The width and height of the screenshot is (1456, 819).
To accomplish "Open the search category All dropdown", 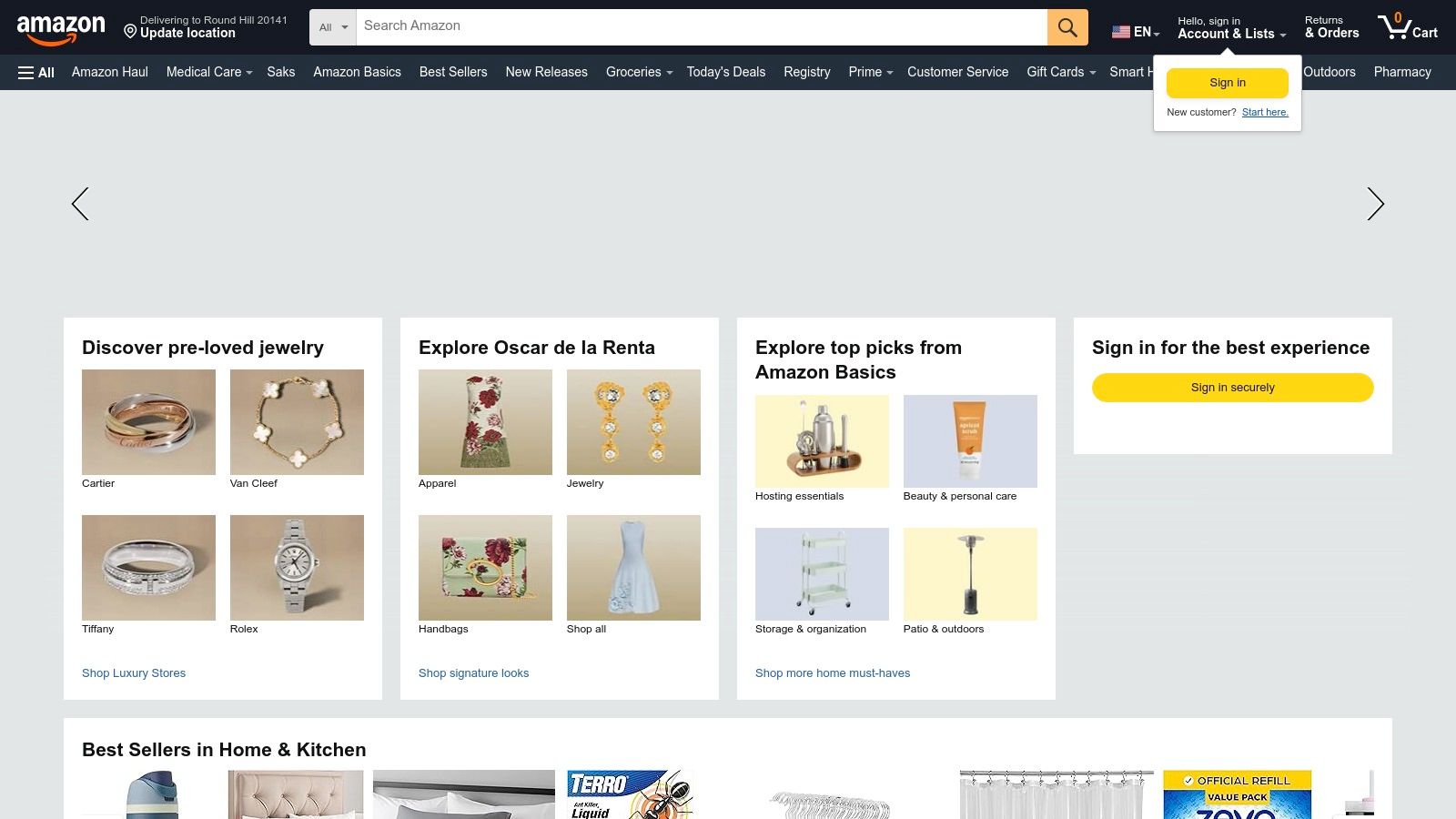I will tap(333, 27).
